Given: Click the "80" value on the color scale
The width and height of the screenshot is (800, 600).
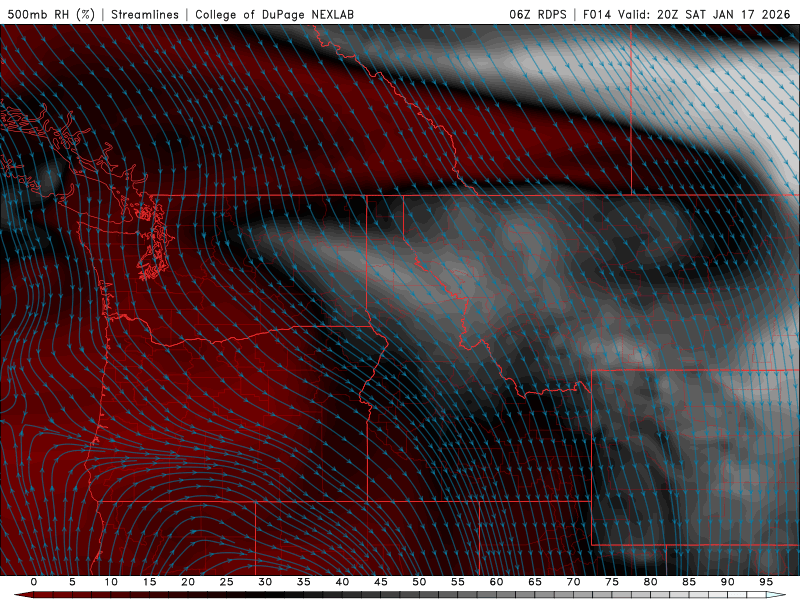Looking at the screenshot, I should [651, 582].
